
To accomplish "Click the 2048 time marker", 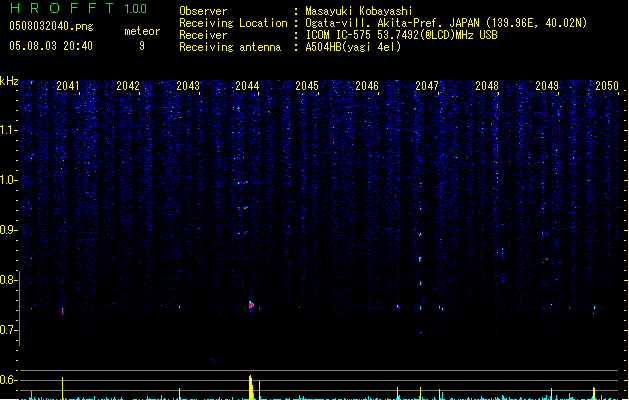I will pos(487,85).
